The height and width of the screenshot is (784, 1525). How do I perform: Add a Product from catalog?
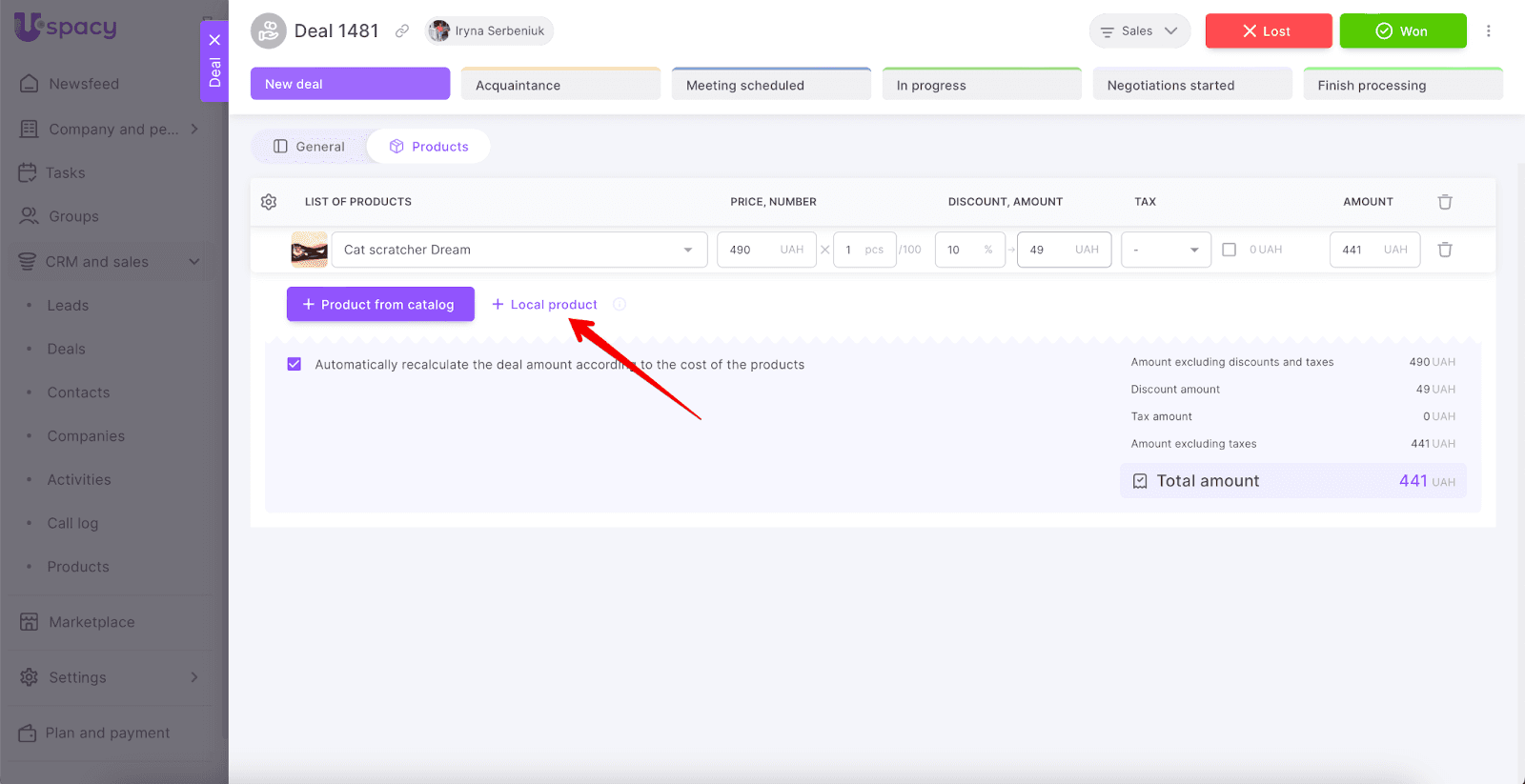coord(380,305)
